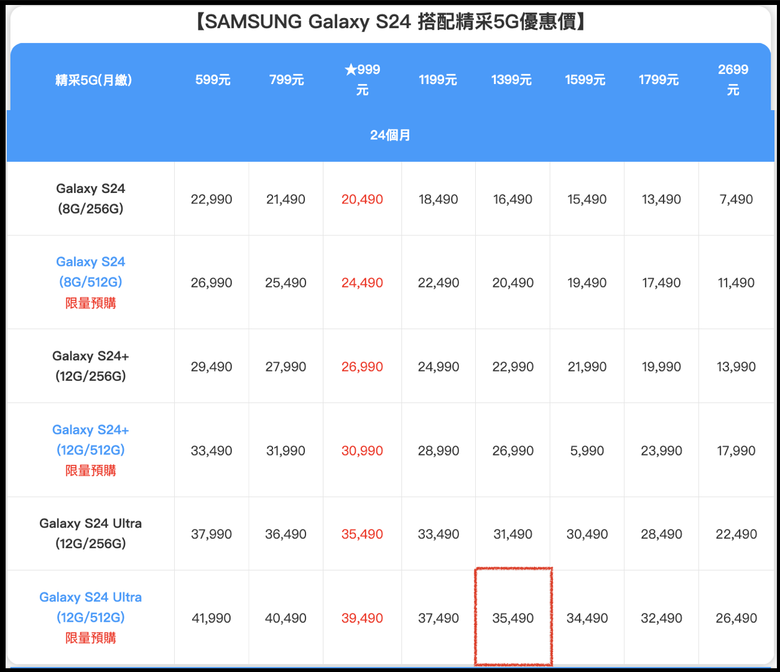
Task: Click 限量預購 under Galaxy S24+ (12G/512G)
Action: pos(91,471)
